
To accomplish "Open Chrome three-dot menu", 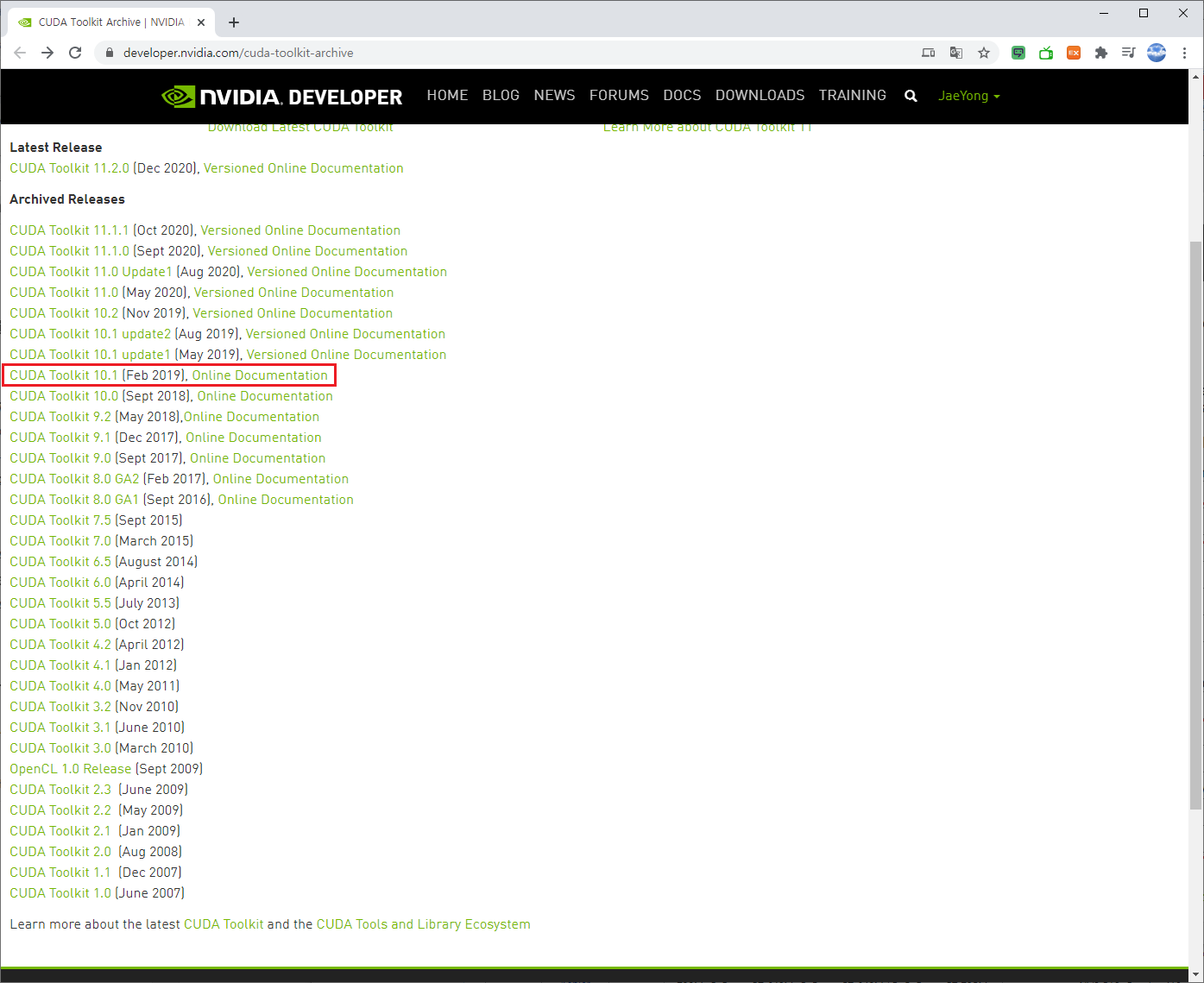I will (1184, 53).
